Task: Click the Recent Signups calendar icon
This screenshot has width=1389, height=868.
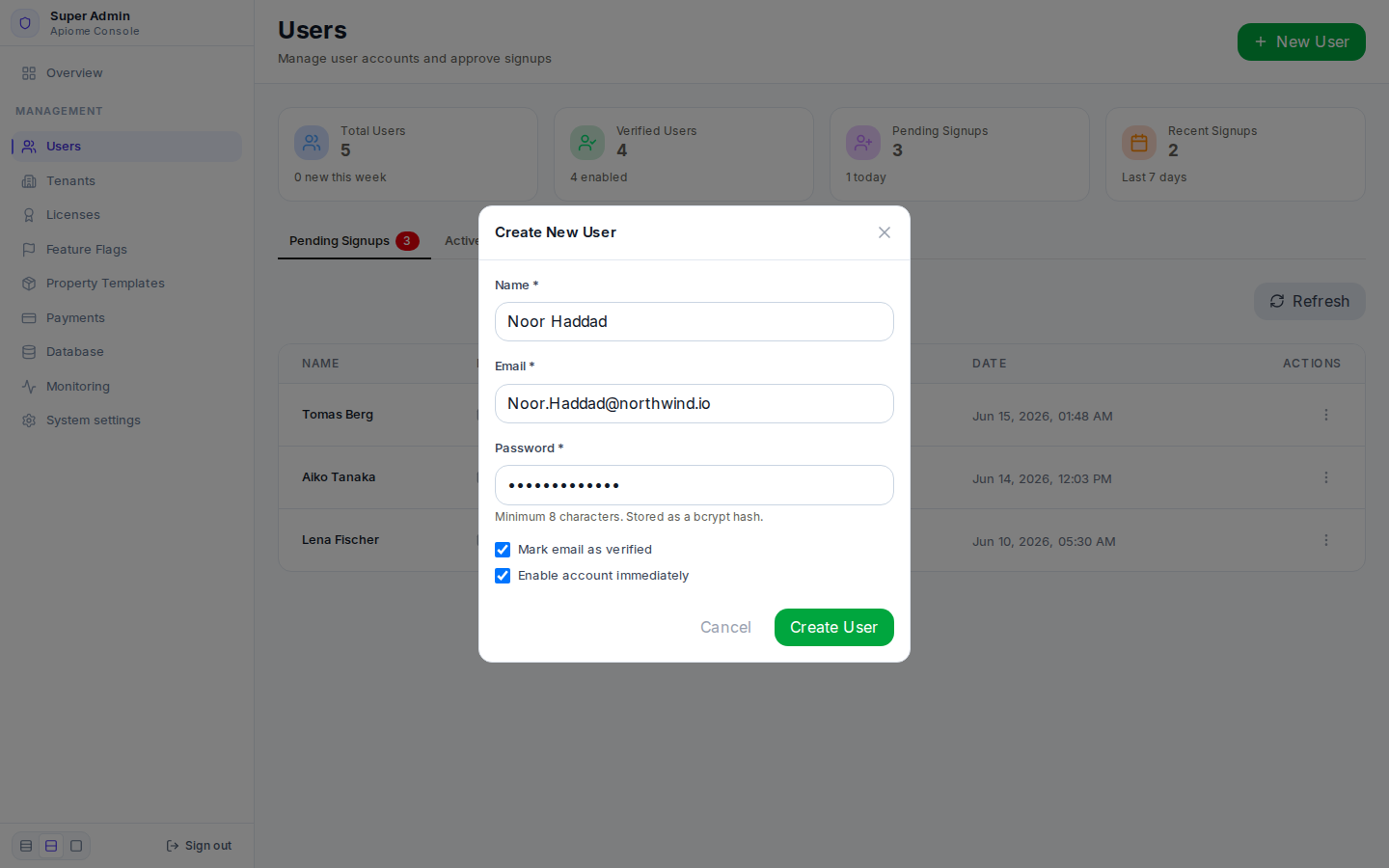Action: (1139, 143)
